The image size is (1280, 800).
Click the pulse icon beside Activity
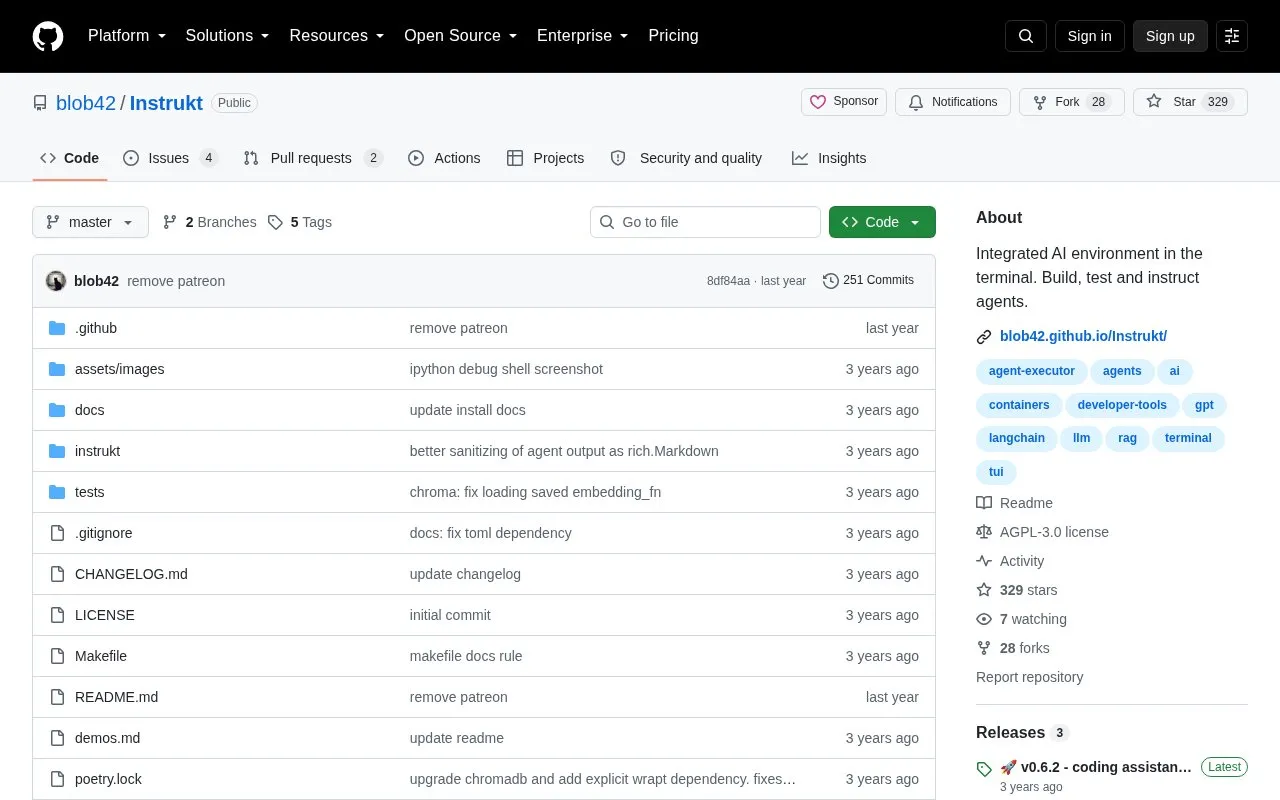click(x=984, y=561)
